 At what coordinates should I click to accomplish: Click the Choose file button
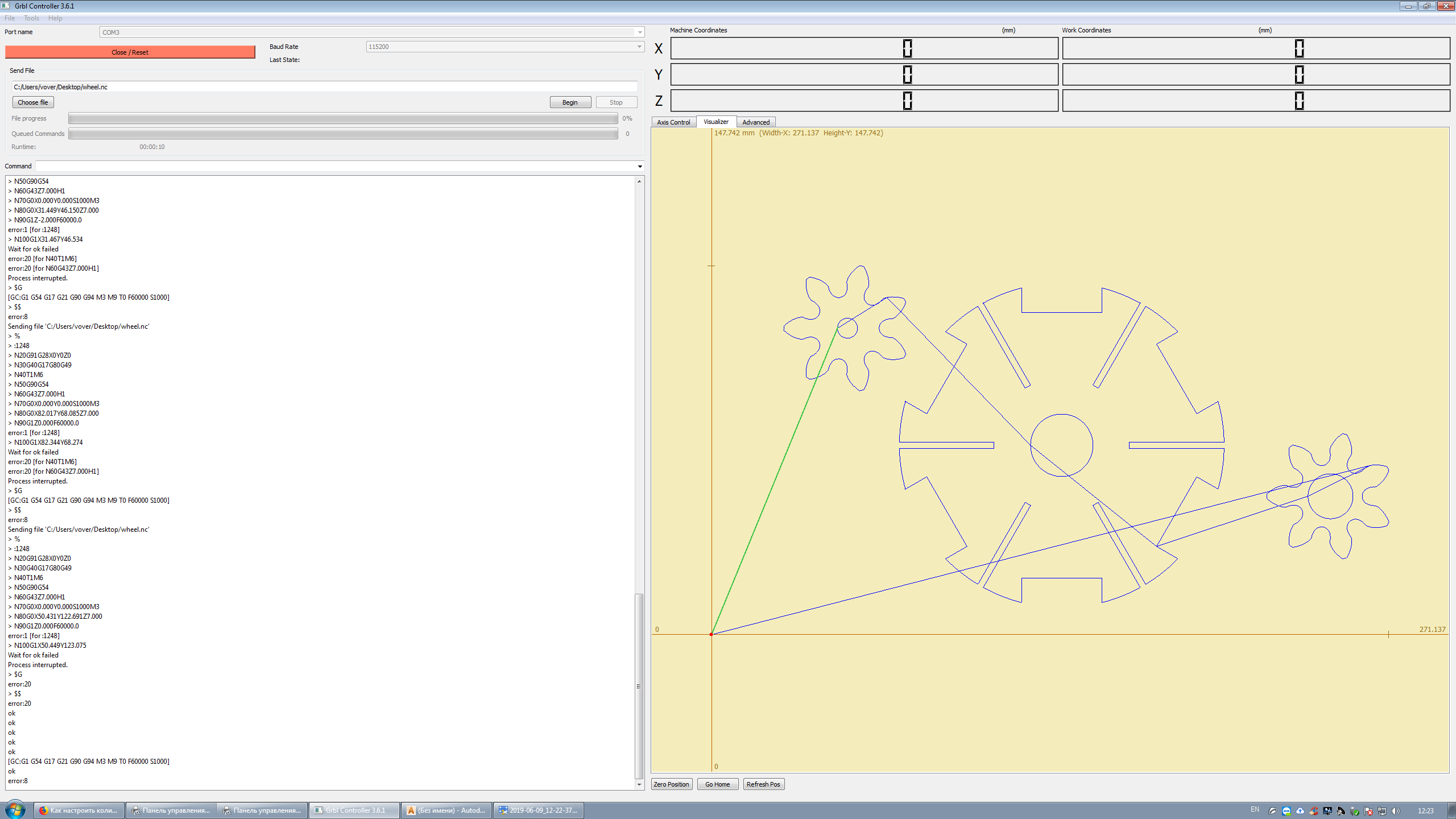[x=32, y=102]
